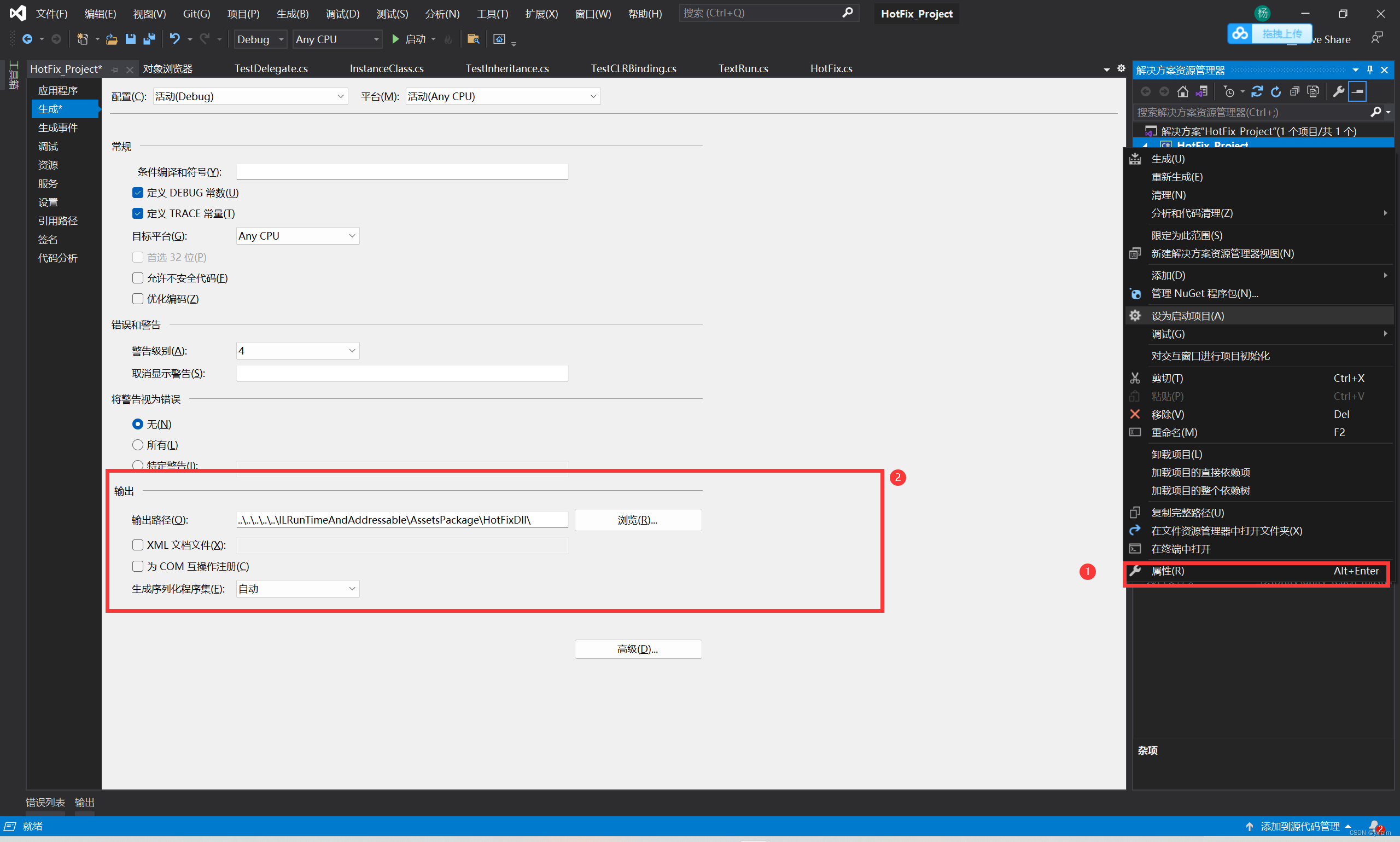Viewport: 1400px width, 842px height.
Task: Open the Any CPU toolbar platform dropdown
Action: tap(337, 39)
